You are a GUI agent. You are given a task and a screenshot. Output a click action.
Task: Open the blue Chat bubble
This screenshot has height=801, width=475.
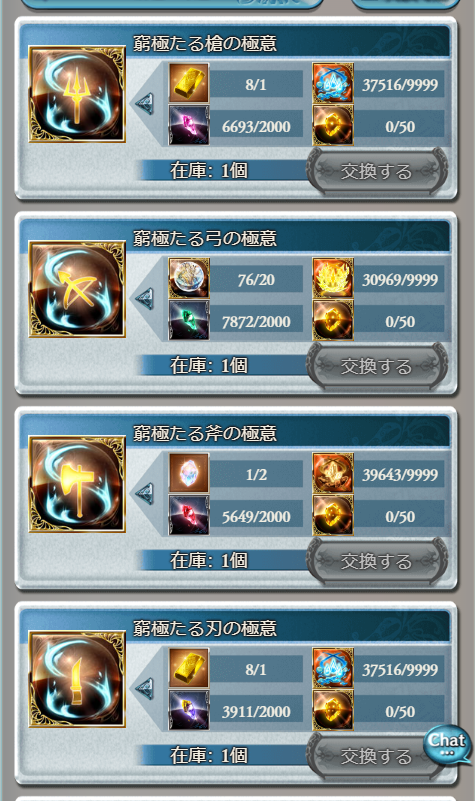[x=447, y=745]
